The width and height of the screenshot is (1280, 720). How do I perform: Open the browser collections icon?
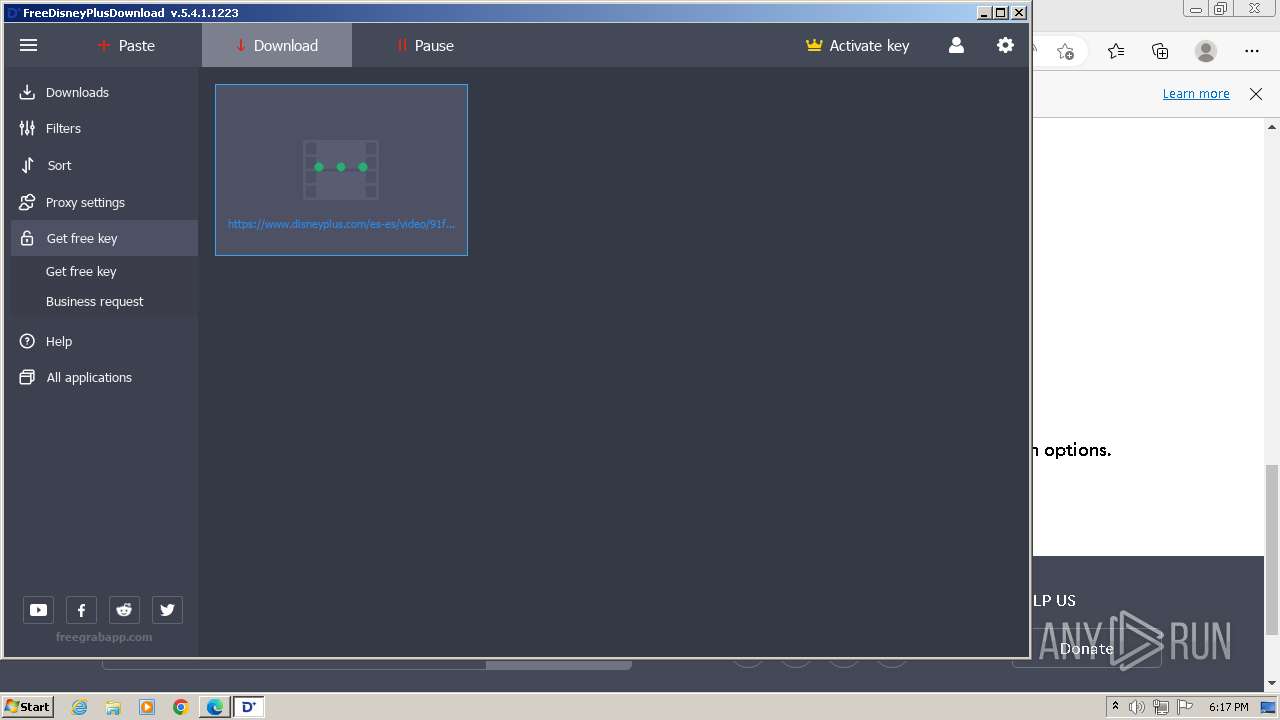click(1160, 51)
